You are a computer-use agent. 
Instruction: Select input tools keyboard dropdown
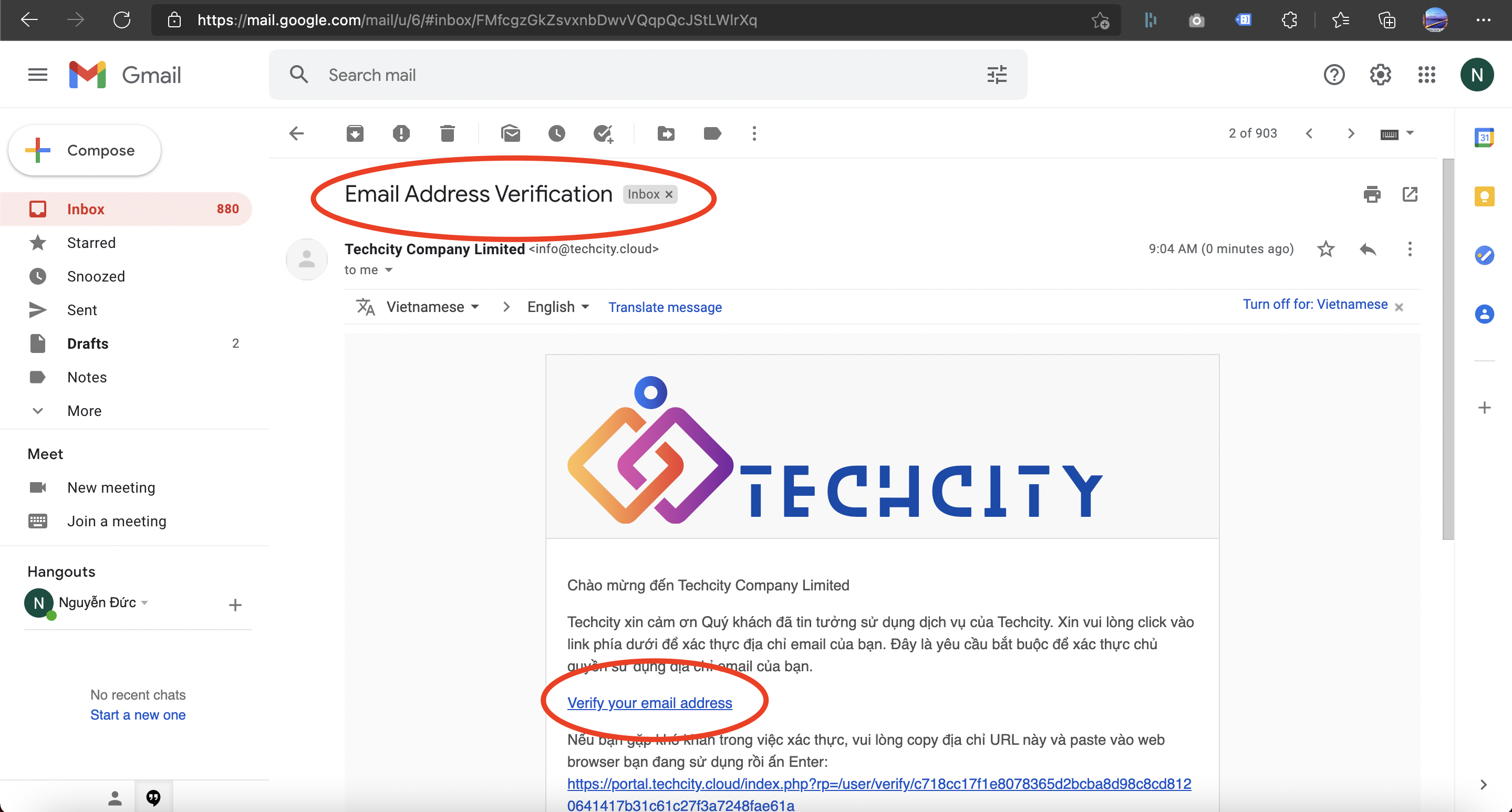[x=1397, y=134]
